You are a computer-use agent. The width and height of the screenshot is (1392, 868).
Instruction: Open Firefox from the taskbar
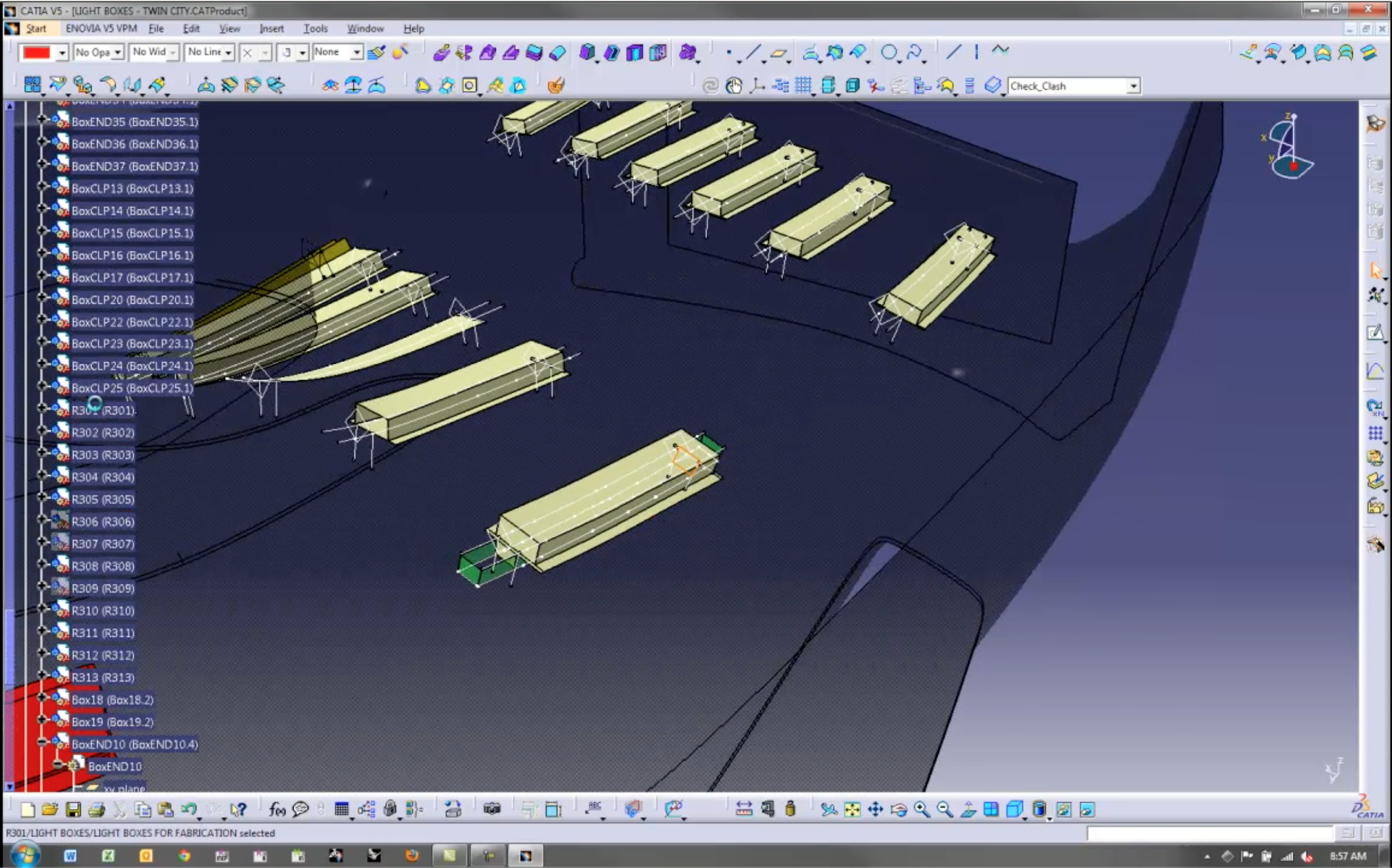point(411,856)
